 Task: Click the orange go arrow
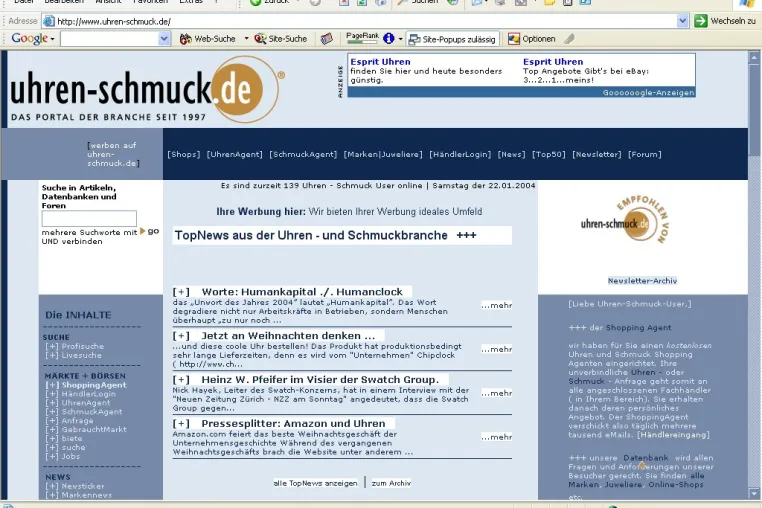click(142, 231)
